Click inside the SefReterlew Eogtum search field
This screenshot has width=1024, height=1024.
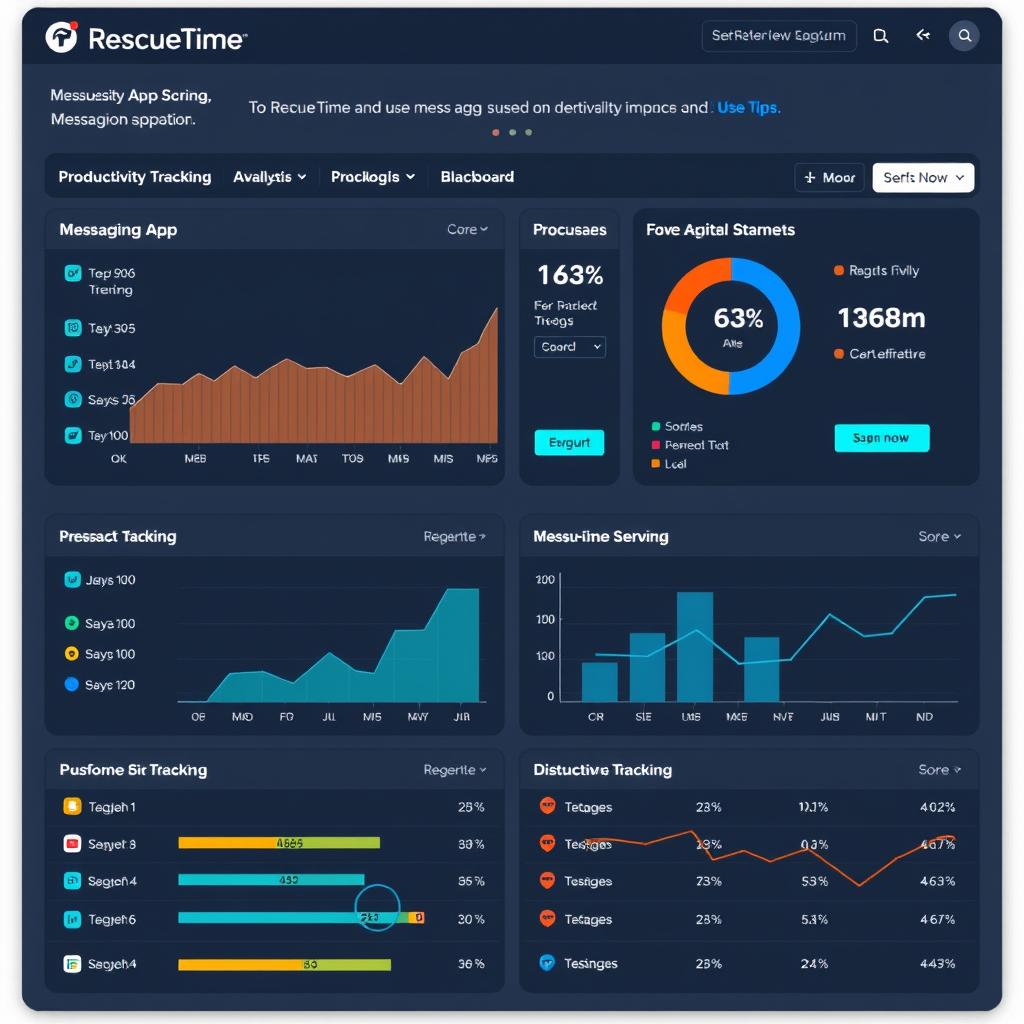coord(778,36)
